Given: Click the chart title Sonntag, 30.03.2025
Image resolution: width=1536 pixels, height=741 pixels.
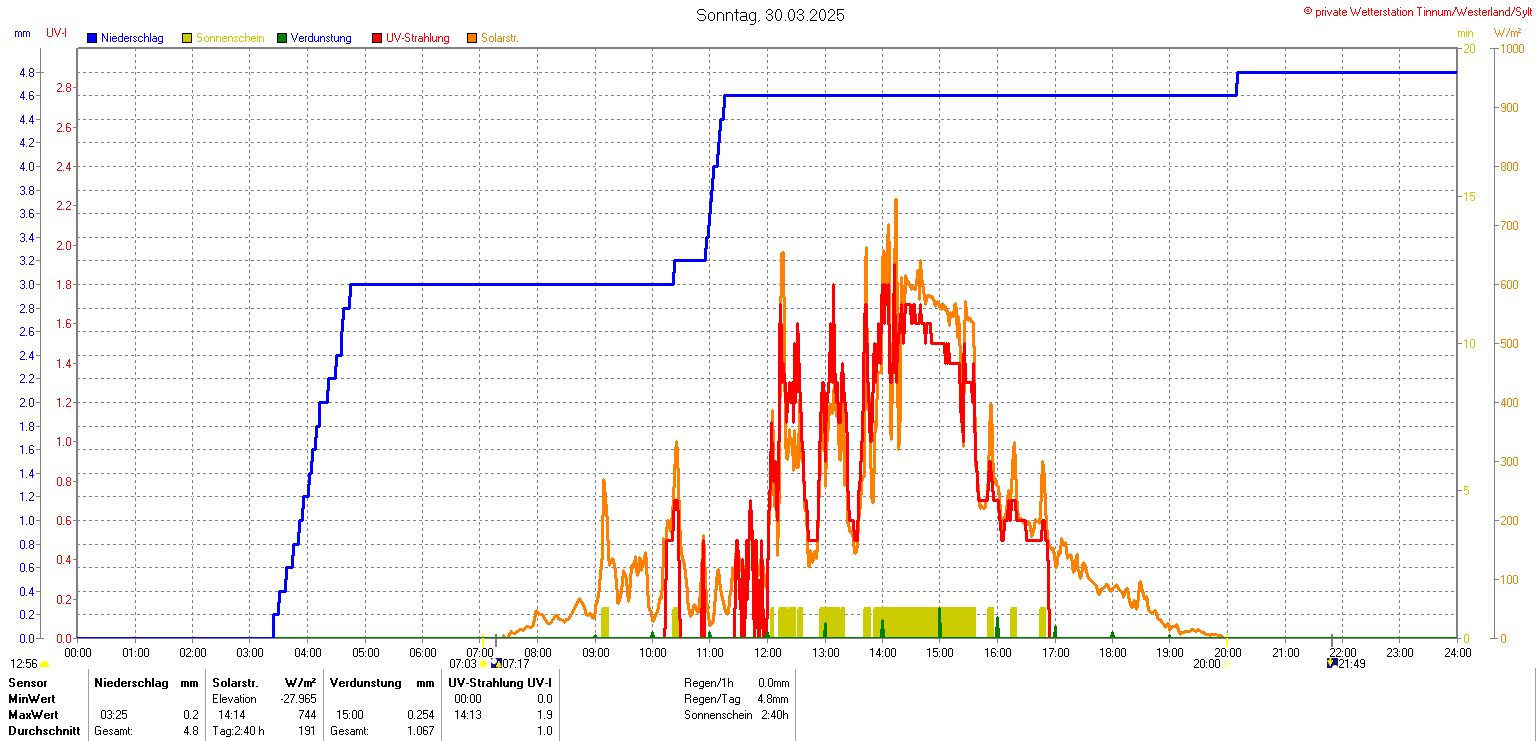Looking at the screenshot, I should pyautogui.click(x=770, y=15).
